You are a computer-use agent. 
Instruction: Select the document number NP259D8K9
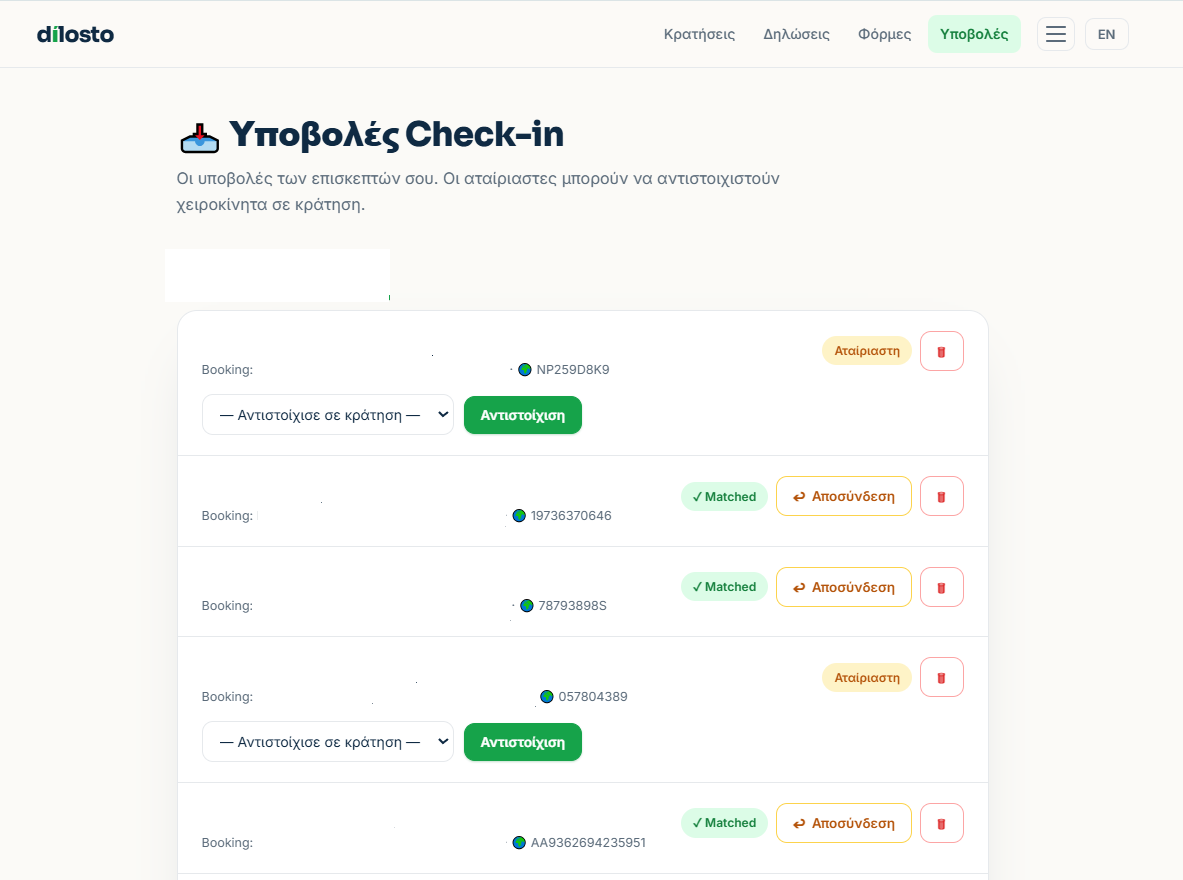pos(573,370)
